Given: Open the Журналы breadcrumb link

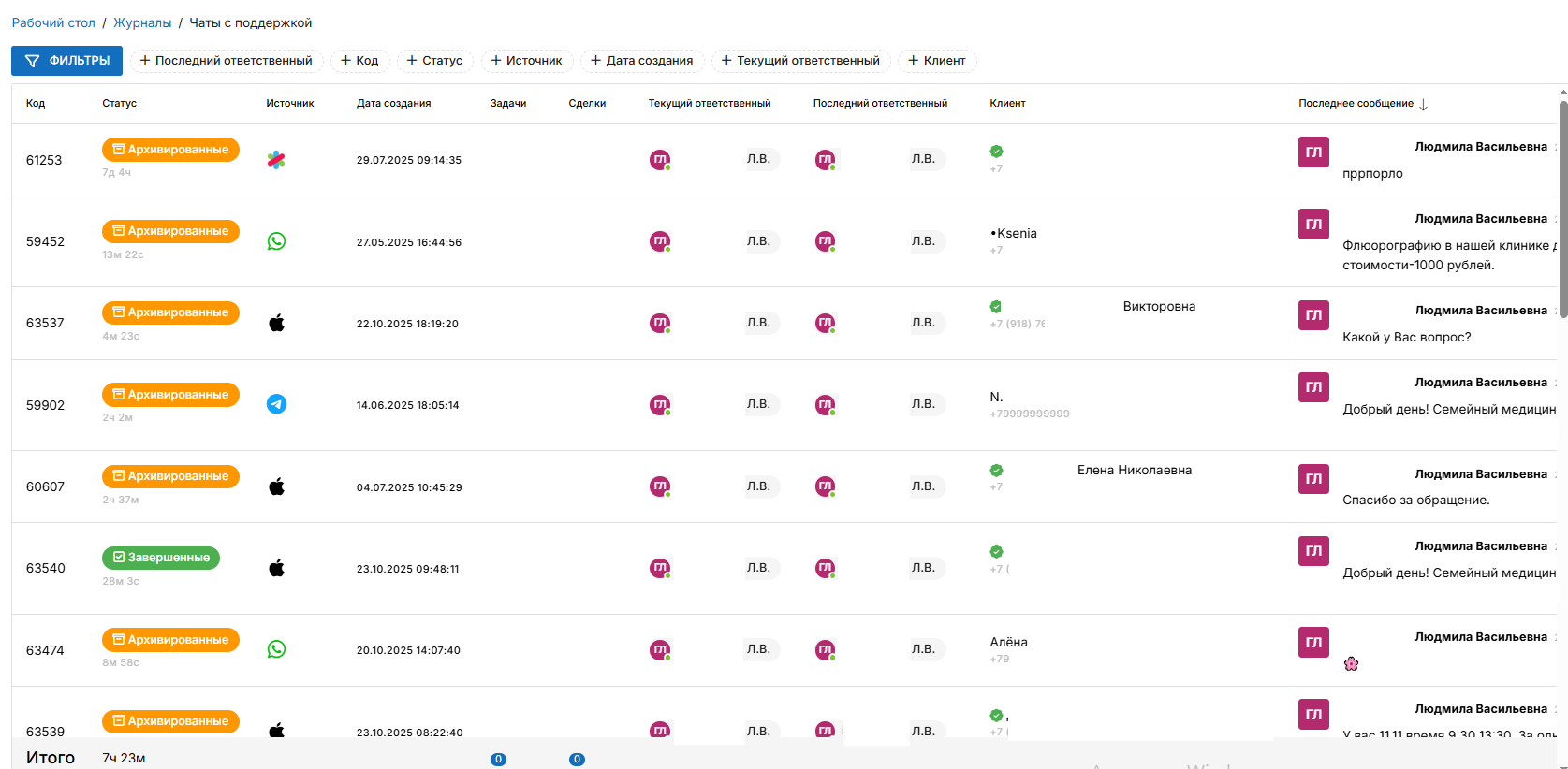Looking at the screenshot, I should tap(142, 22).
